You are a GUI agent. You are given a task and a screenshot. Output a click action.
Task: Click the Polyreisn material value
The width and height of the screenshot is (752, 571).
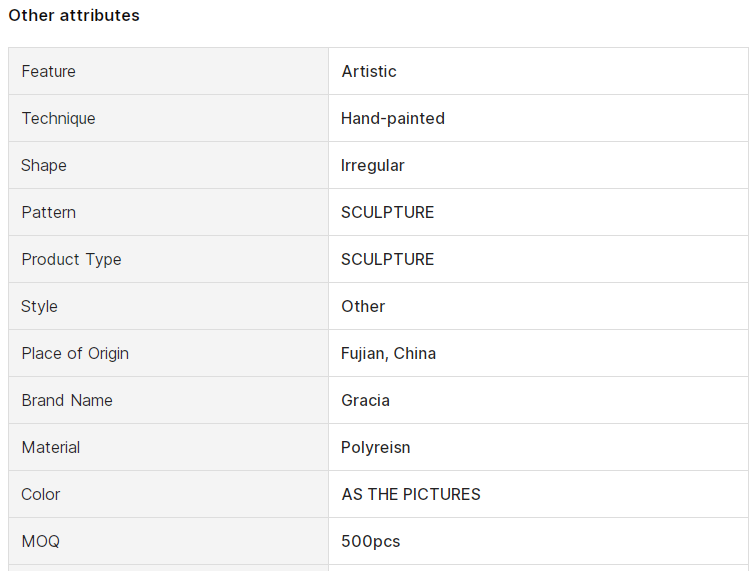(x=376, y=447)
